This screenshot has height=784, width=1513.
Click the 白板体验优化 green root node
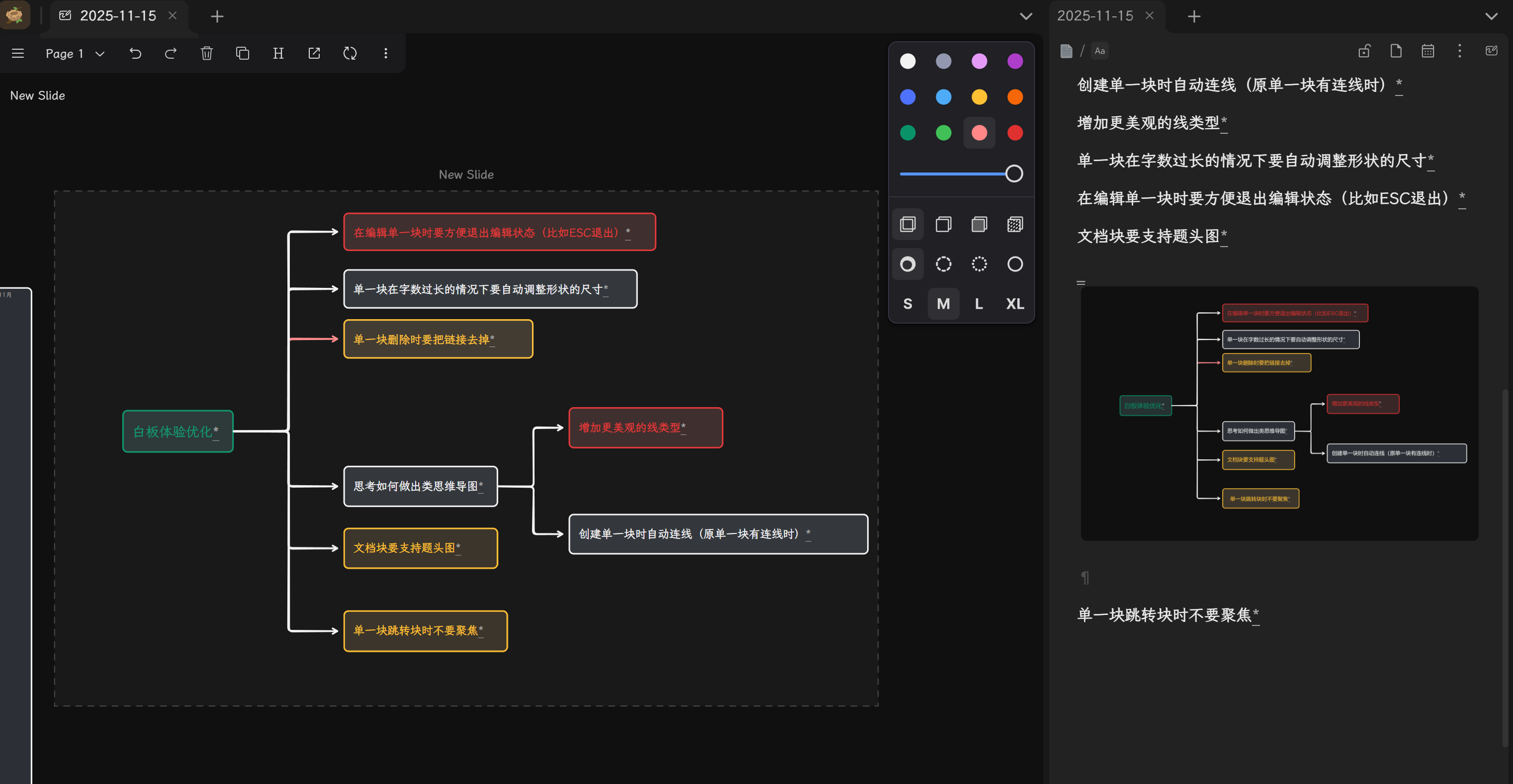(178, 431)
